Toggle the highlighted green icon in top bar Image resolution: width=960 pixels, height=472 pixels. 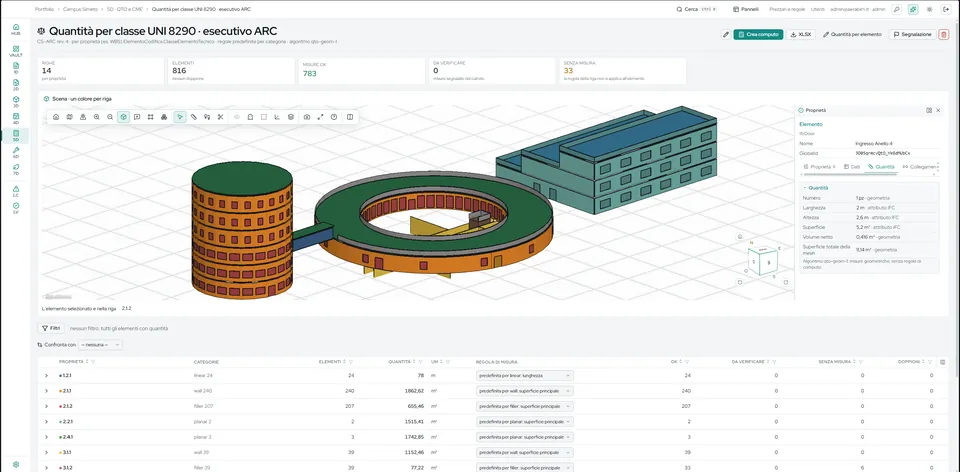coord(913,9)
